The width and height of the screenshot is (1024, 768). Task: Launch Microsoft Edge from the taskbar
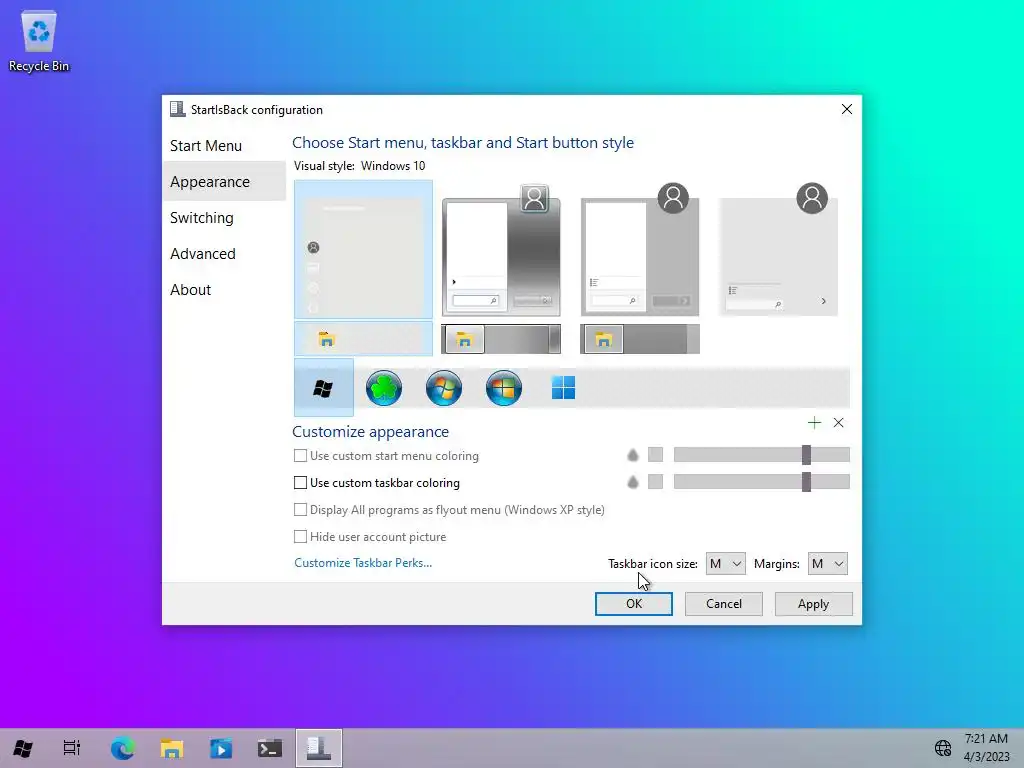pos(122,748)
